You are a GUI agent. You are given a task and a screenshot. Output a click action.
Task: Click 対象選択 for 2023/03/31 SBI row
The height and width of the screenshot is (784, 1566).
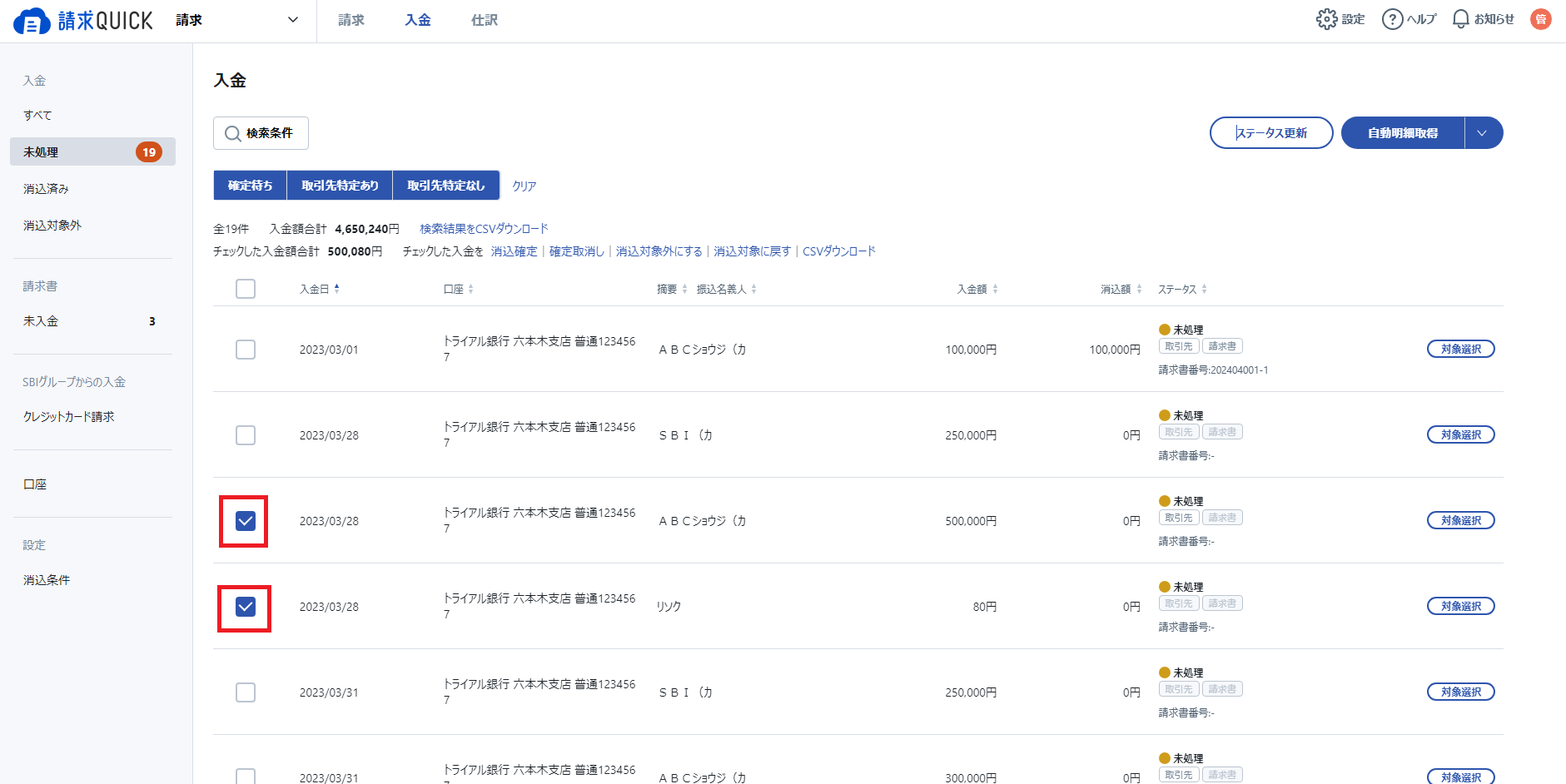tap(1461, 692)
